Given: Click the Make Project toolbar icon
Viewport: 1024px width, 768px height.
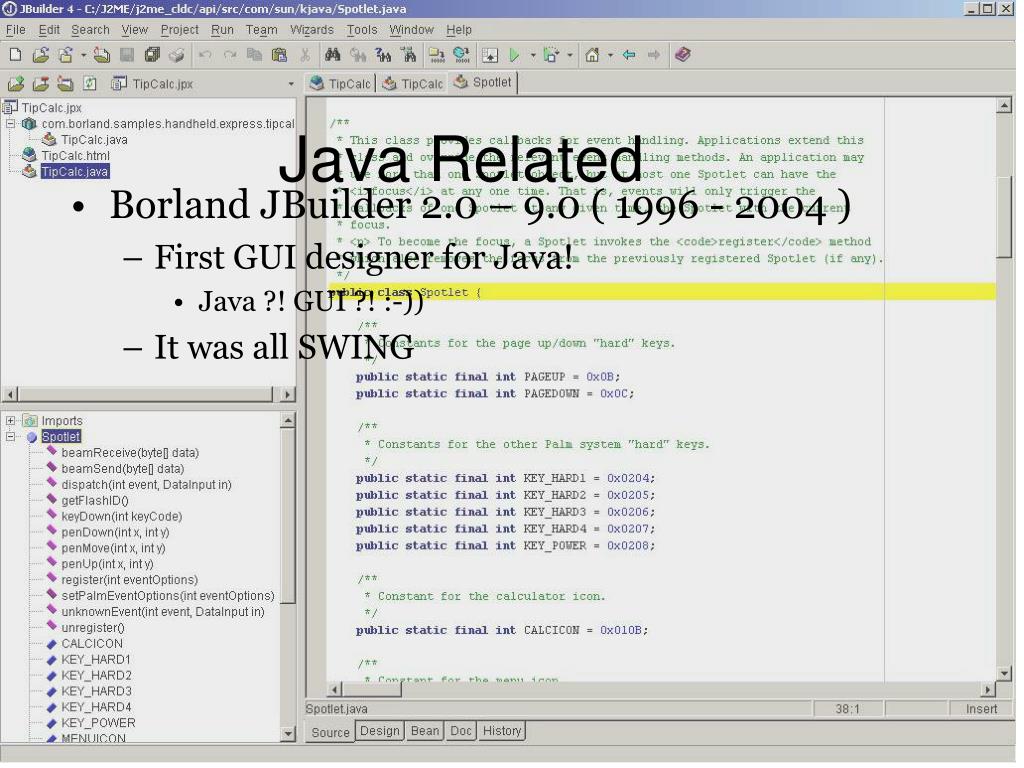Looking at the screenshot, I should coord(436,56).
